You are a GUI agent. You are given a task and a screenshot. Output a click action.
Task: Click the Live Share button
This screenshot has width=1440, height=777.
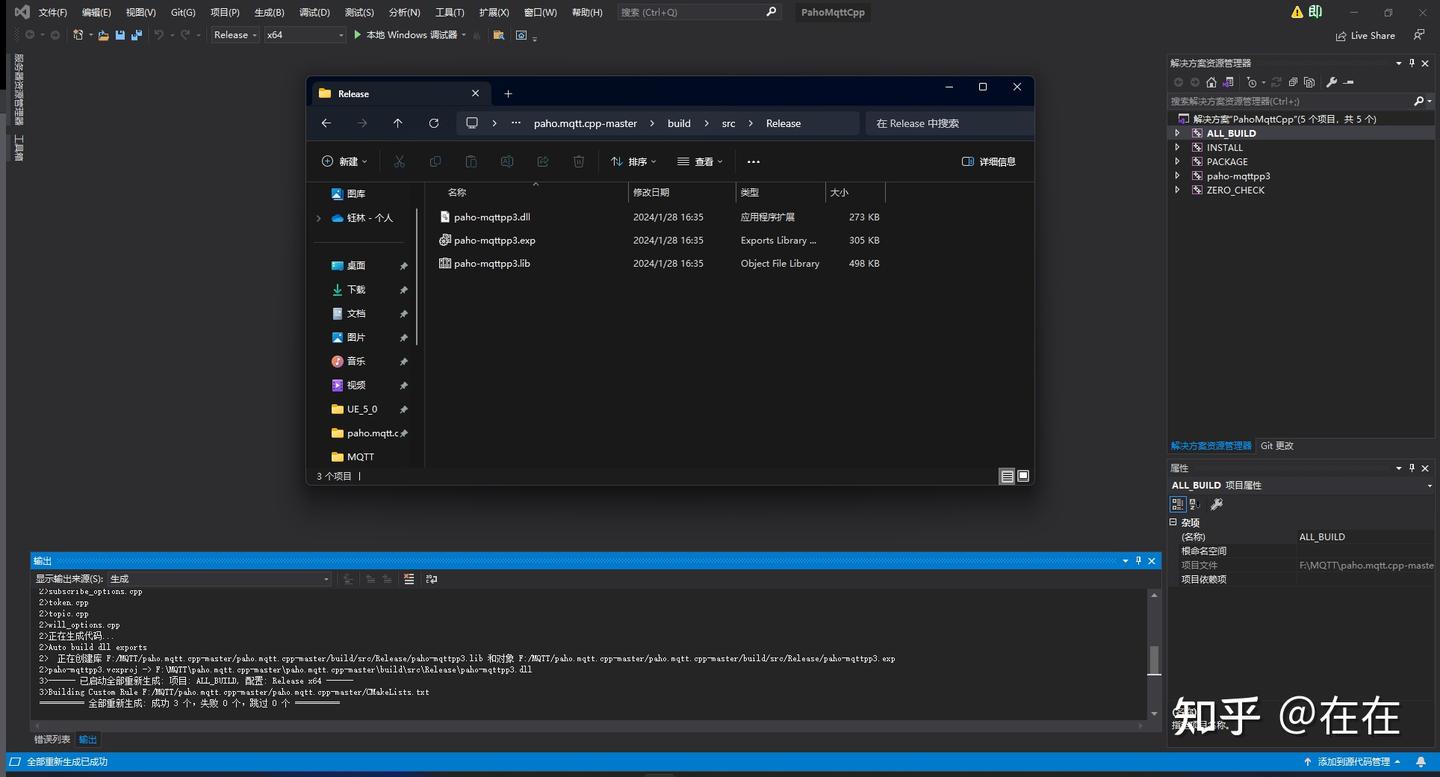click(1365, 35)
